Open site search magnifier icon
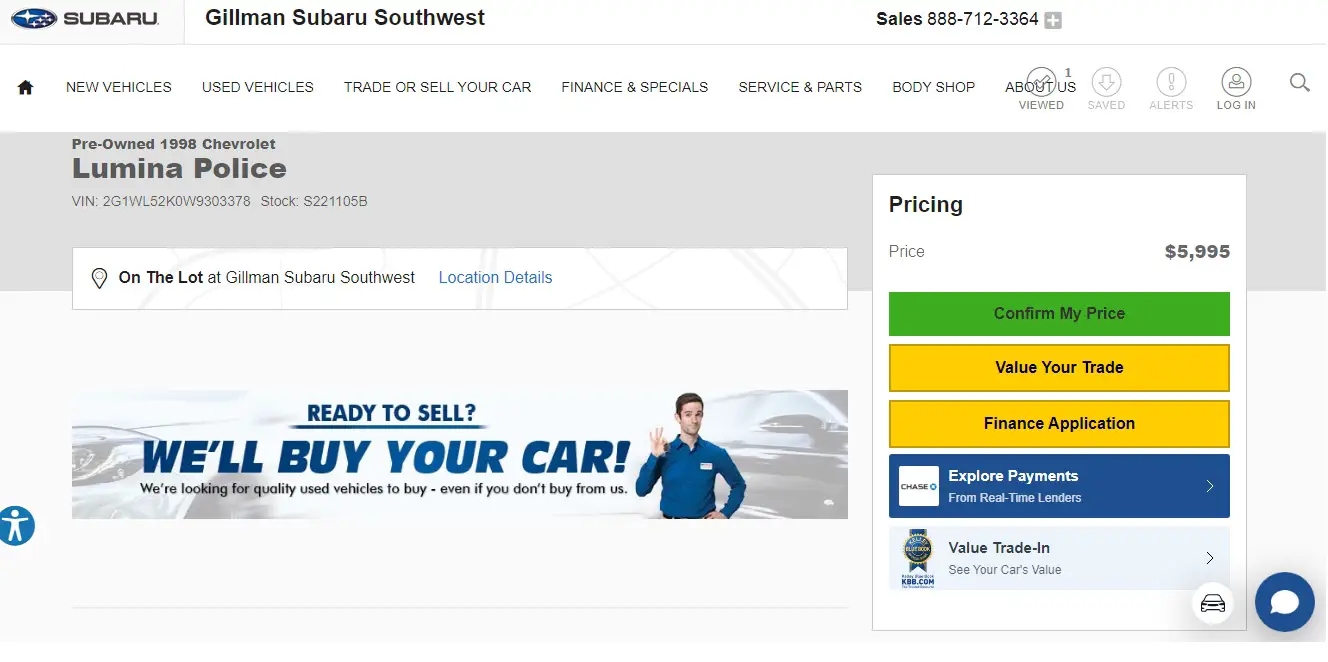The width and height of the screenshot is (1328, 662). 1299,83
